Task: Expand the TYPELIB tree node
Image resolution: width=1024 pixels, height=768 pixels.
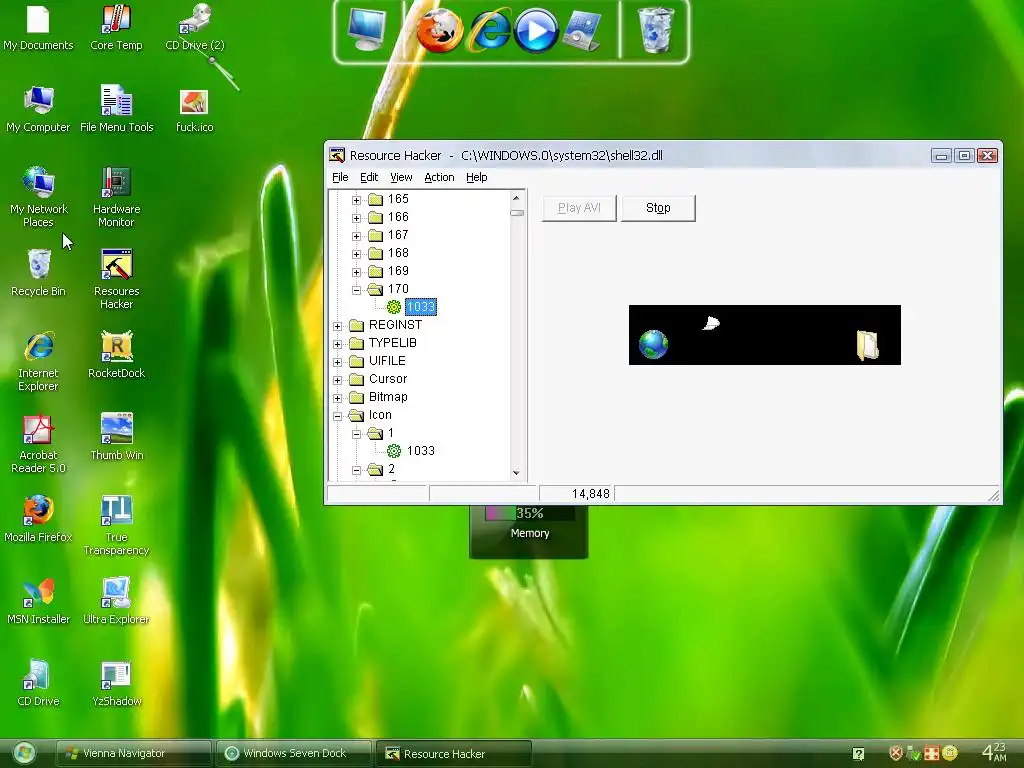Action: click(338, 344)
